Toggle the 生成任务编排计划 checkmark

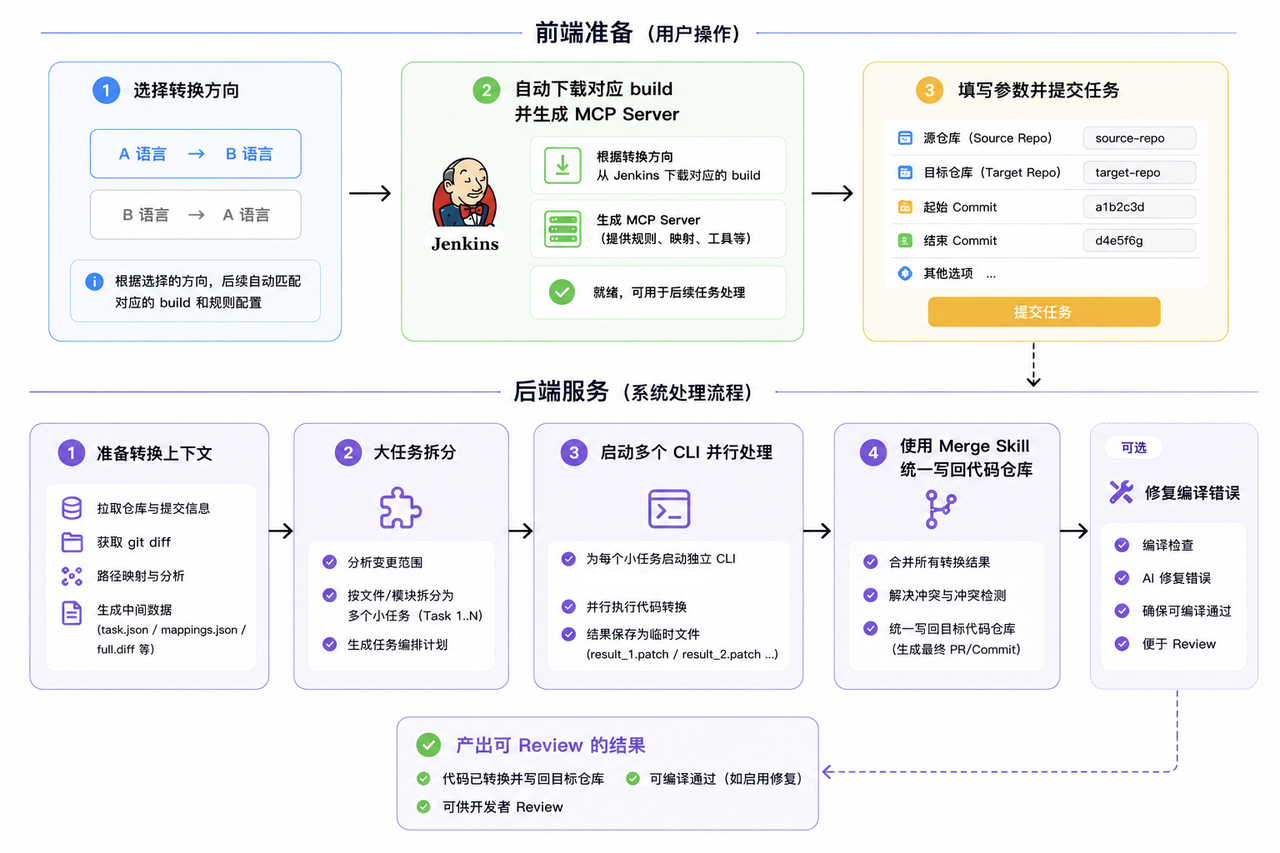point(329,644)
